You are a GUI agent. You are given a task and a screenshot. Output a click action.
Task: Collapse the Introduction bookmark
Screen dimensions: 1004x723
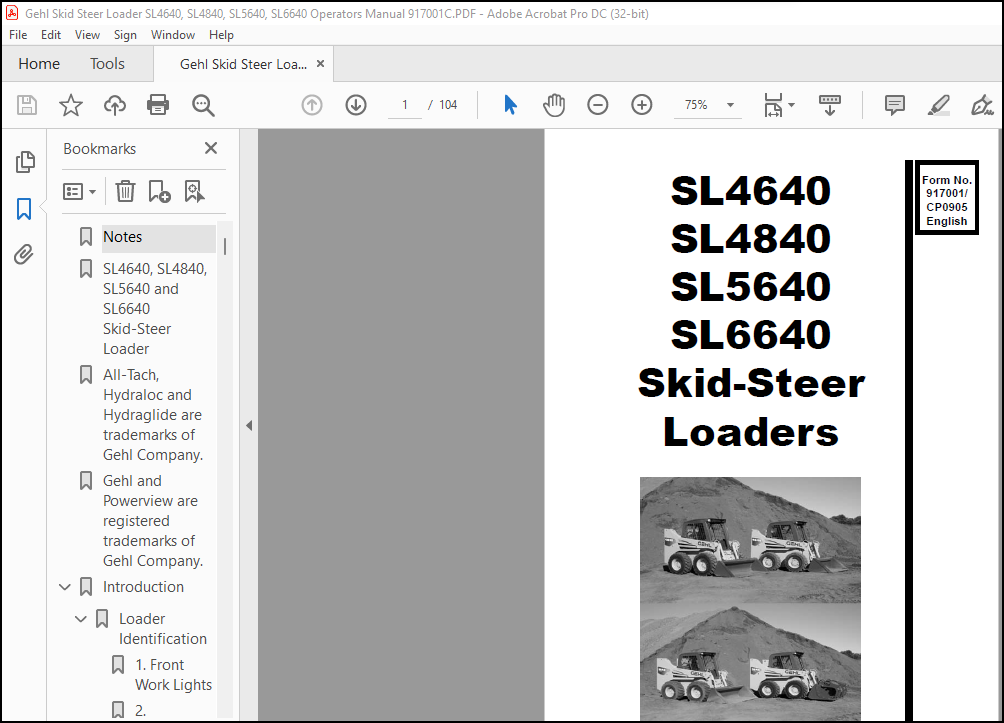click(x=65, y=587)
